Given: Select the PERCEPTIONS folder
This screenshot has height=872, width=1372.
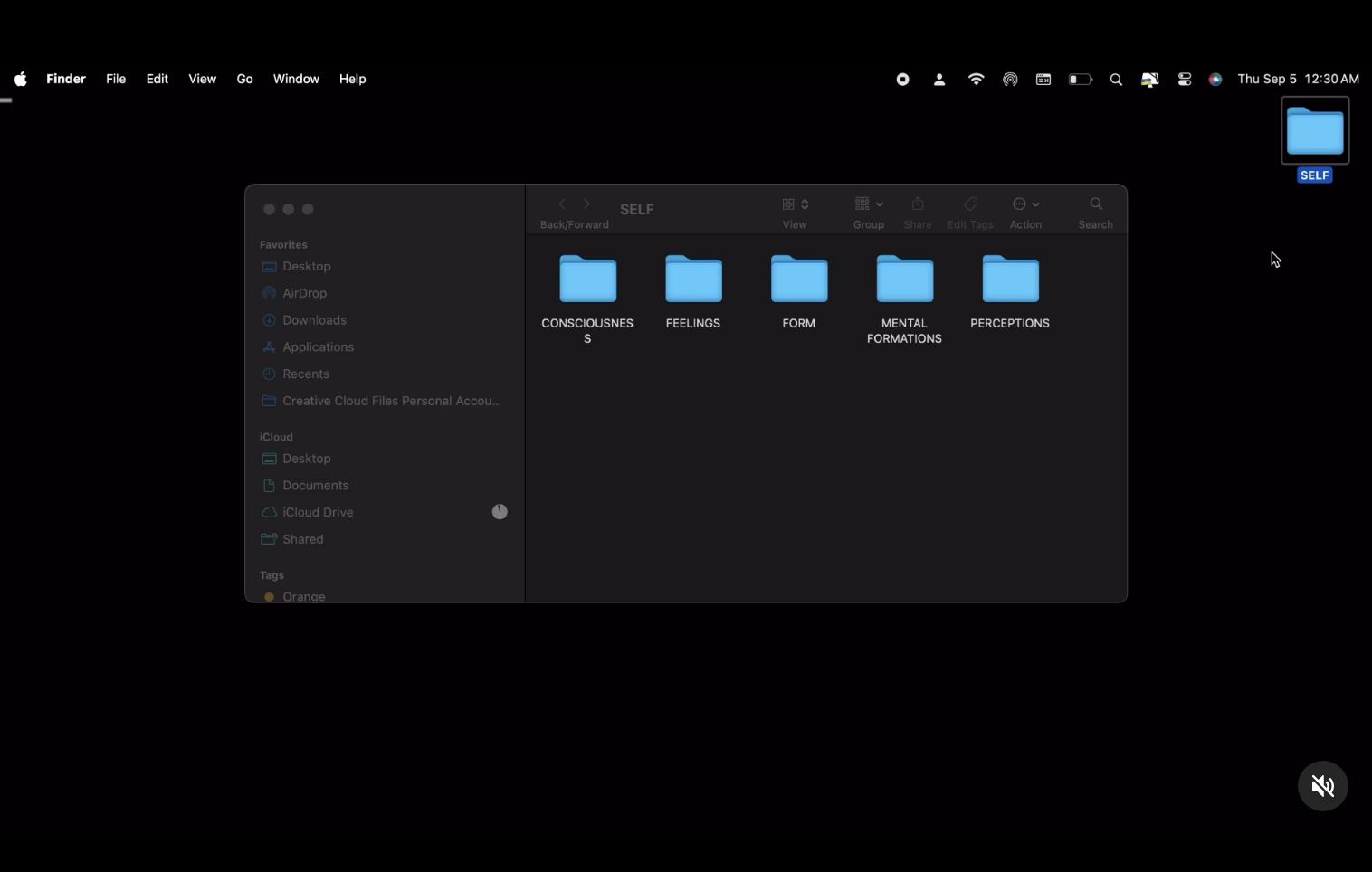Looking at the screenshot, I should point(1011,280).
